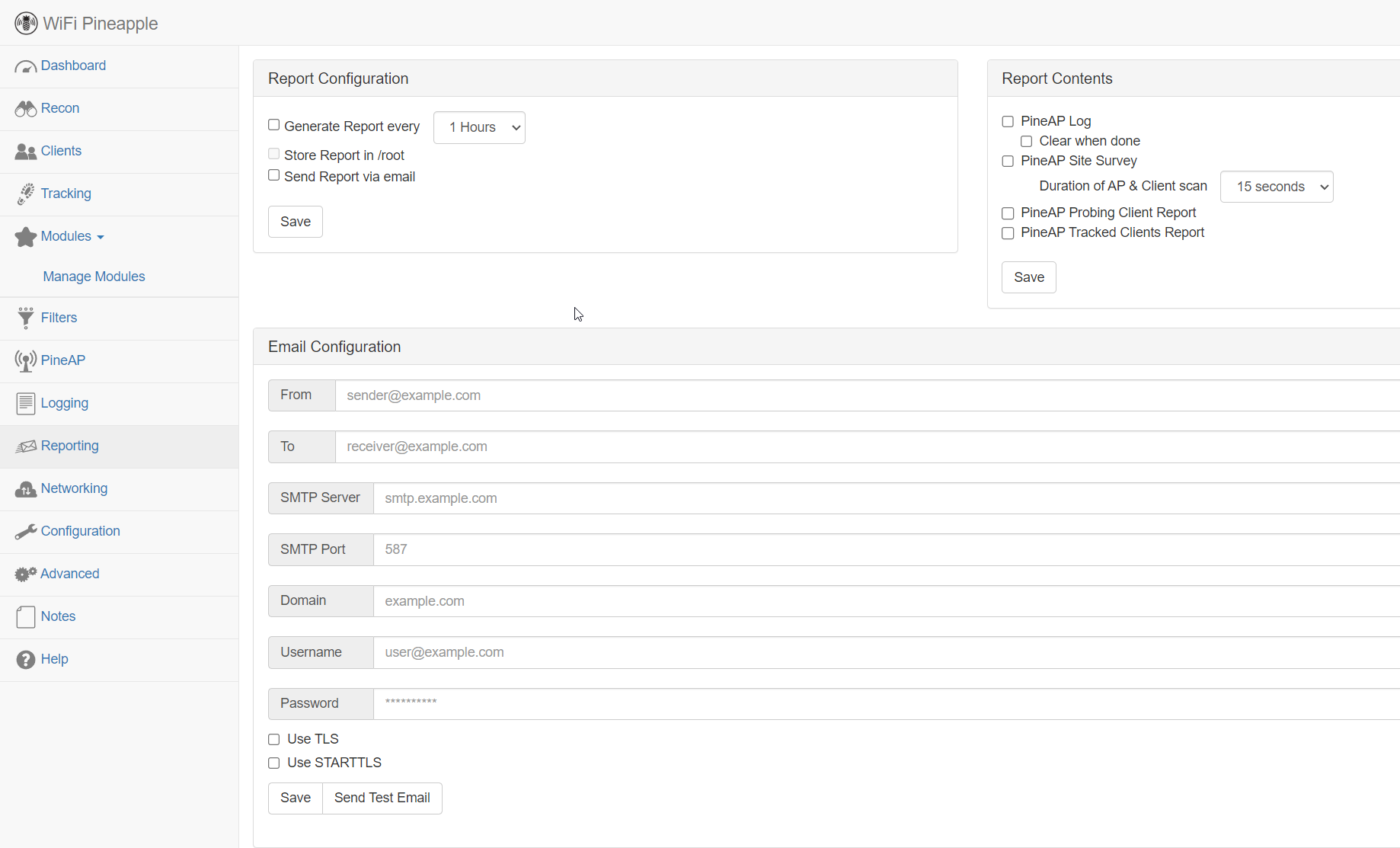Click the Recon binoculars icon
1400x848 pixels.
coord(25,109)
